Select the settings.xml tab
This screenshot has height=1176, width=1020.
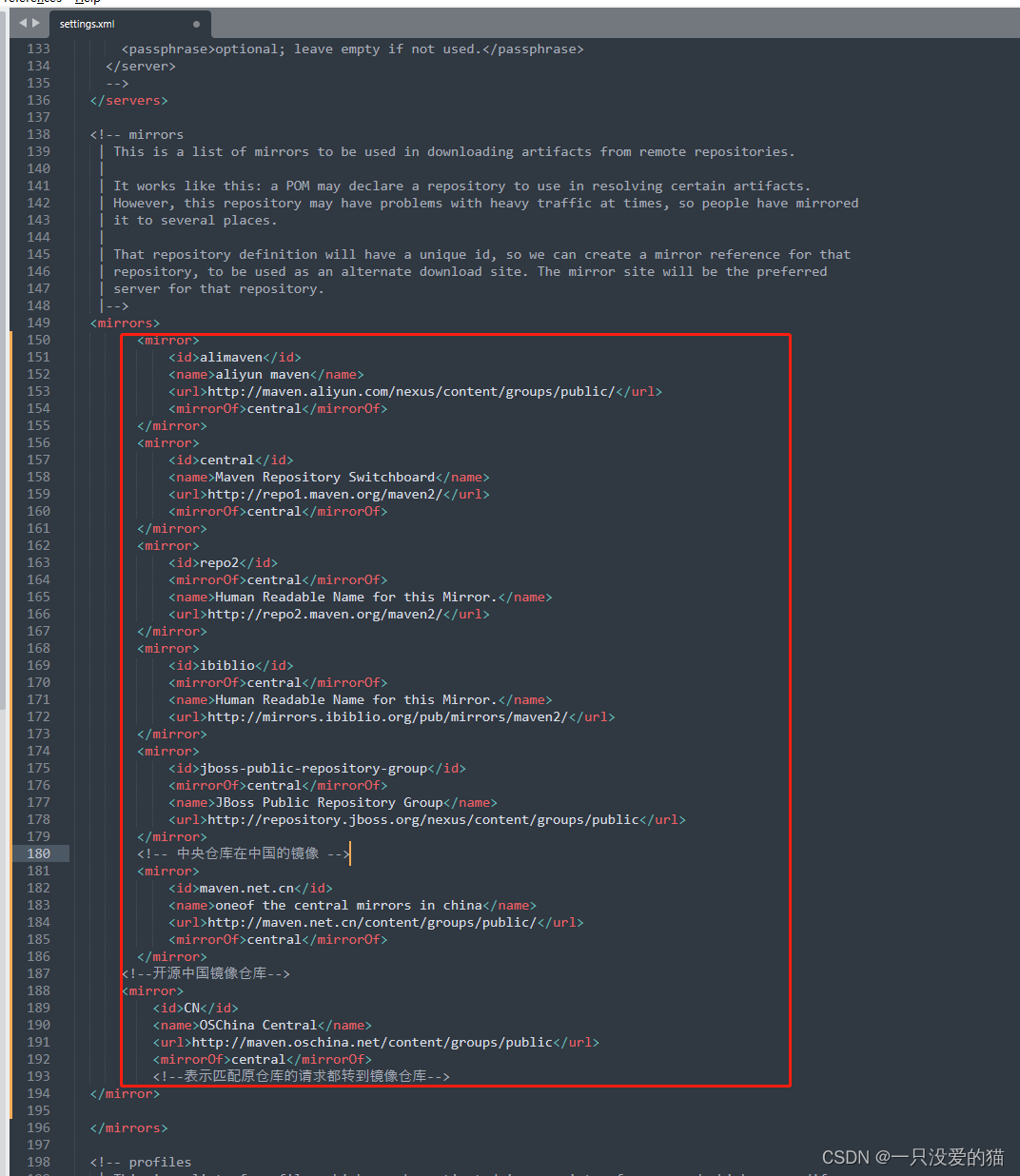point(128,24)
